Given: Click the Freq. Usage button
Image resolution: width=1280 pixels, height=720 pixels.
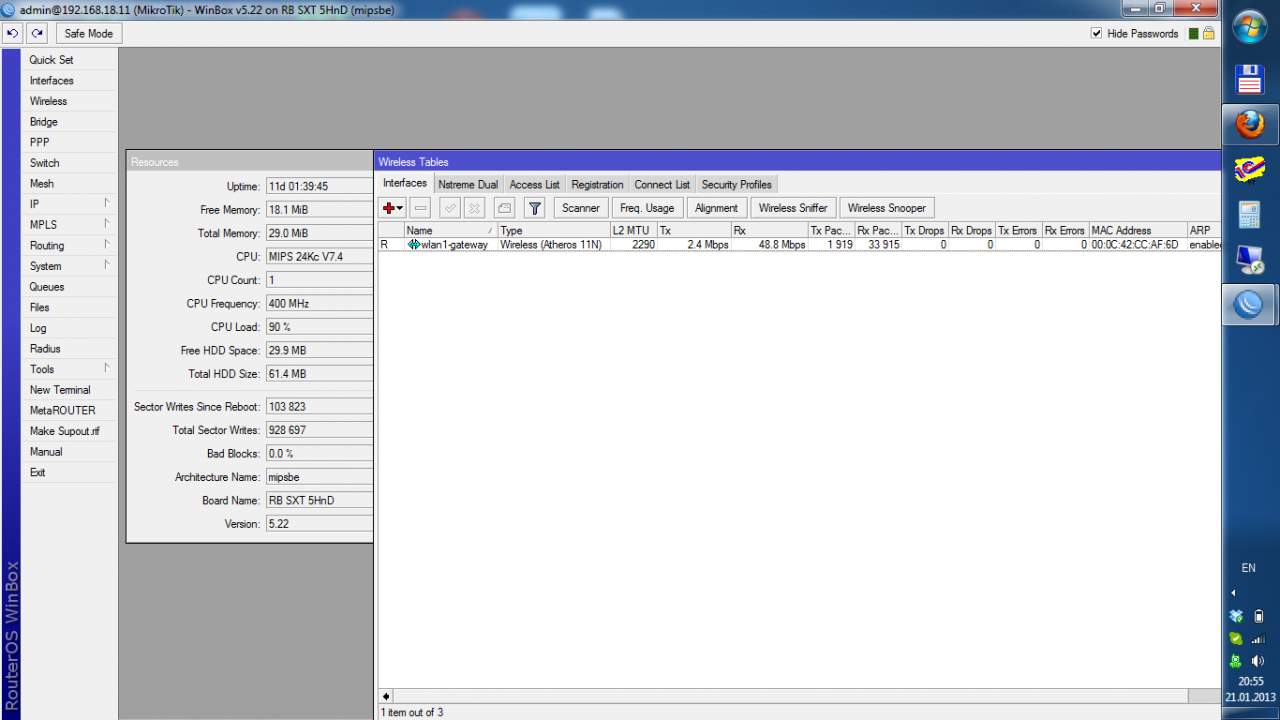Looking at the screenshot, I should [647, 208].
